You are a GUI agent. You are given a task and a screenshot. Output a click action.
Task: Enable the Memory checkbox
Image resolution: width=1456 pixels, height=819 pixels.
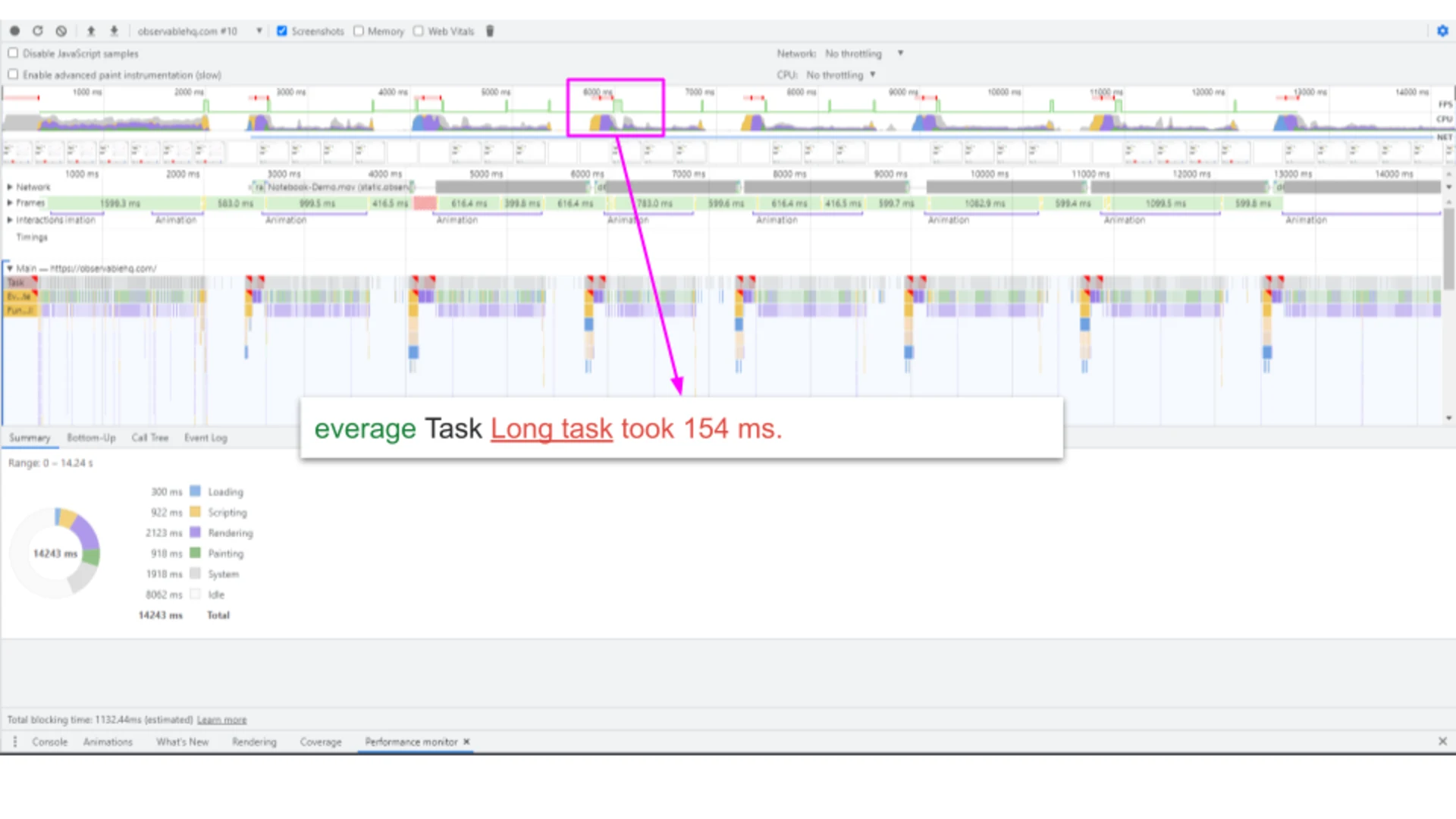[359, 31]
